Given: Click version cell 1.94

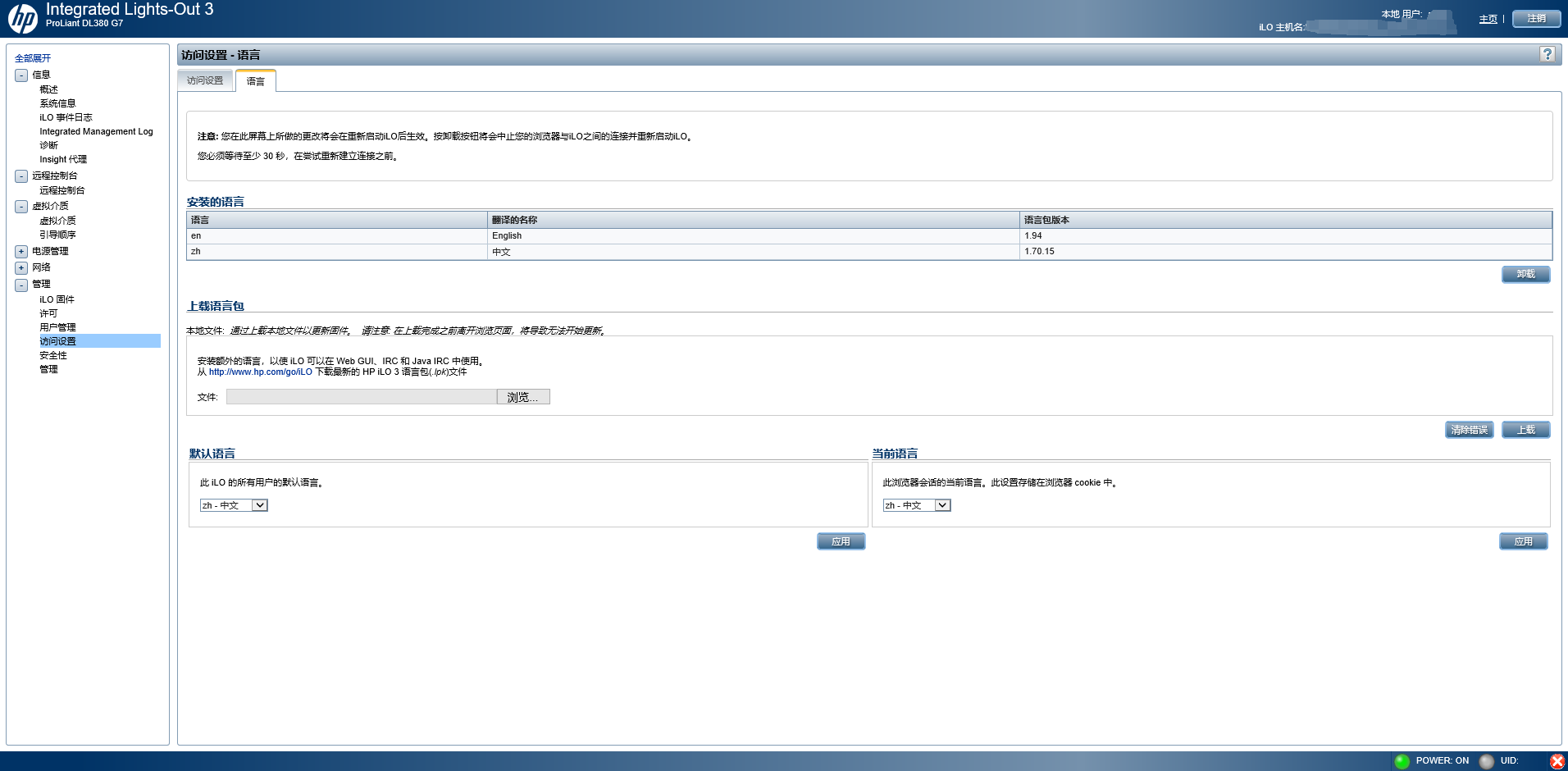Looking at the screenshot, I should (1286, 236).
